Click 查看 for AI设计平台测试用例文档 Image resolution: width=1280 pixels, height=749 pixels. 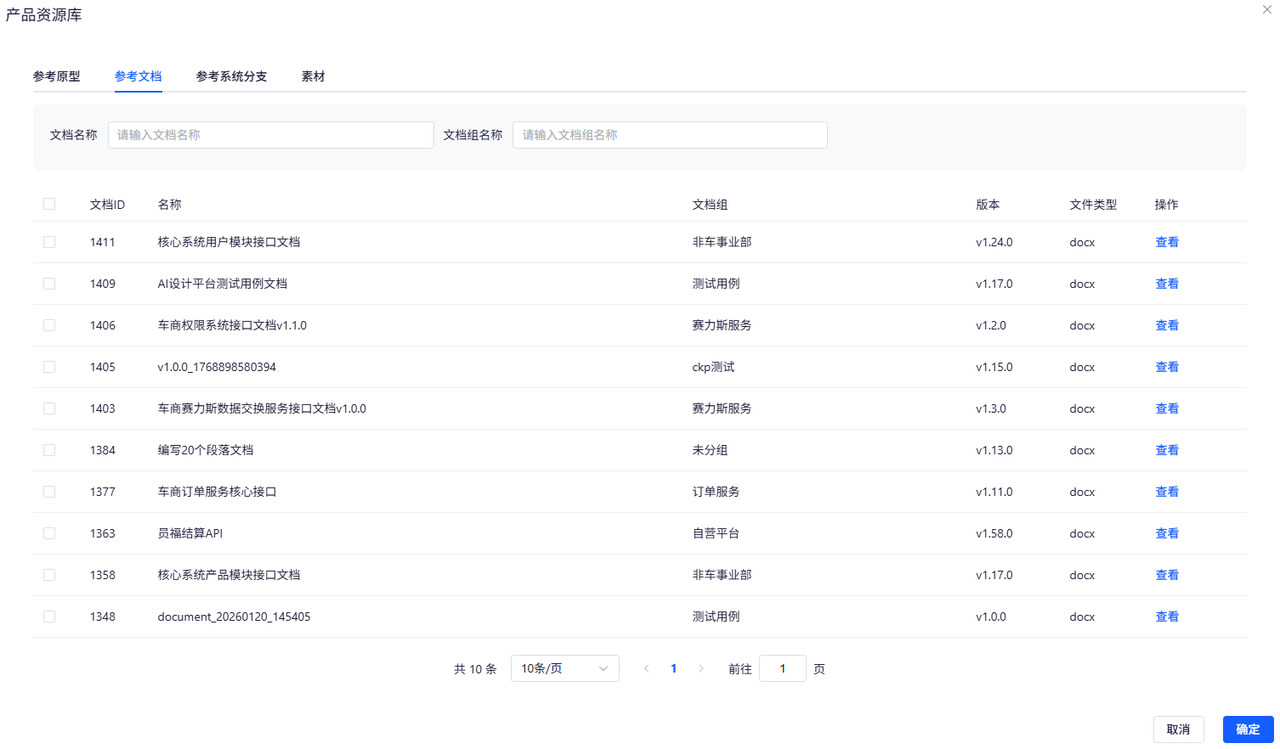[x=1167, y=284]
